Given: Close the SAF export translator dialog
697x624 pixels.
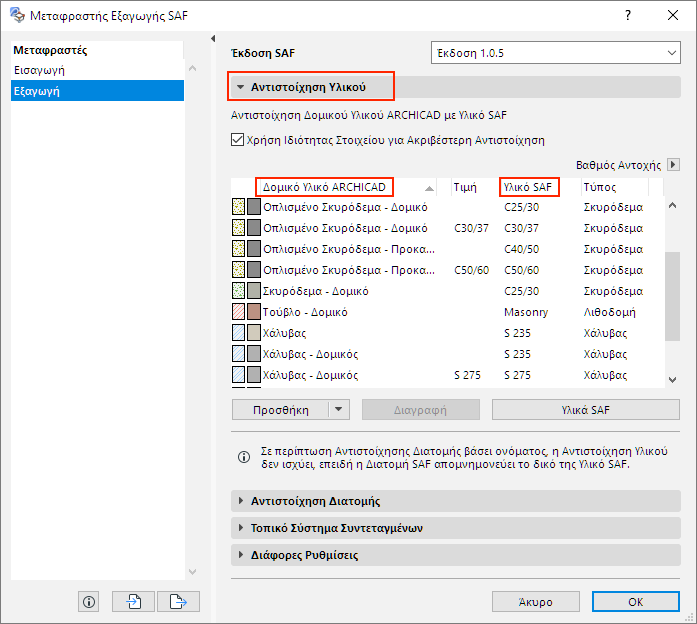Looking at the screenshot, I should pos(673,15).
